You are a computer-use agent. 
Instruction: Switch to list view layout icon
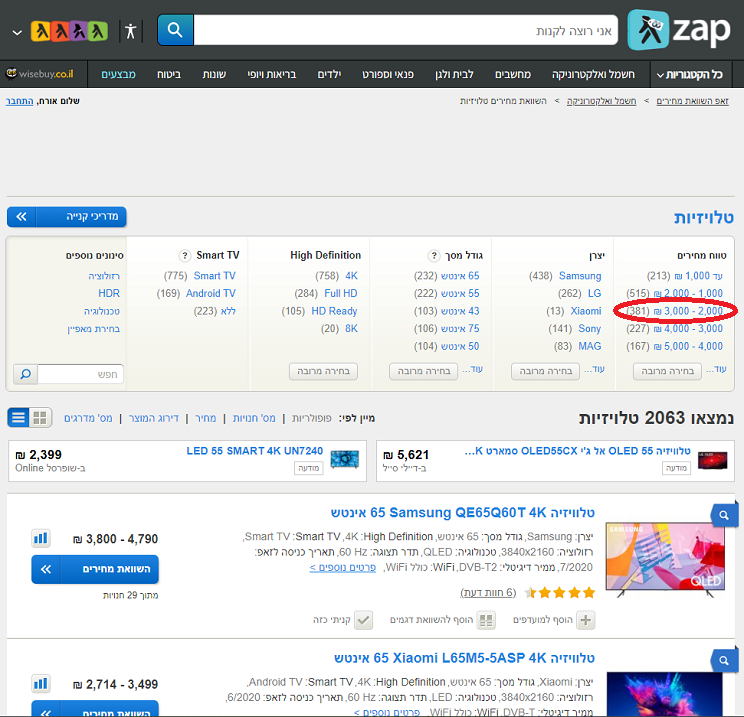(18, 417)
